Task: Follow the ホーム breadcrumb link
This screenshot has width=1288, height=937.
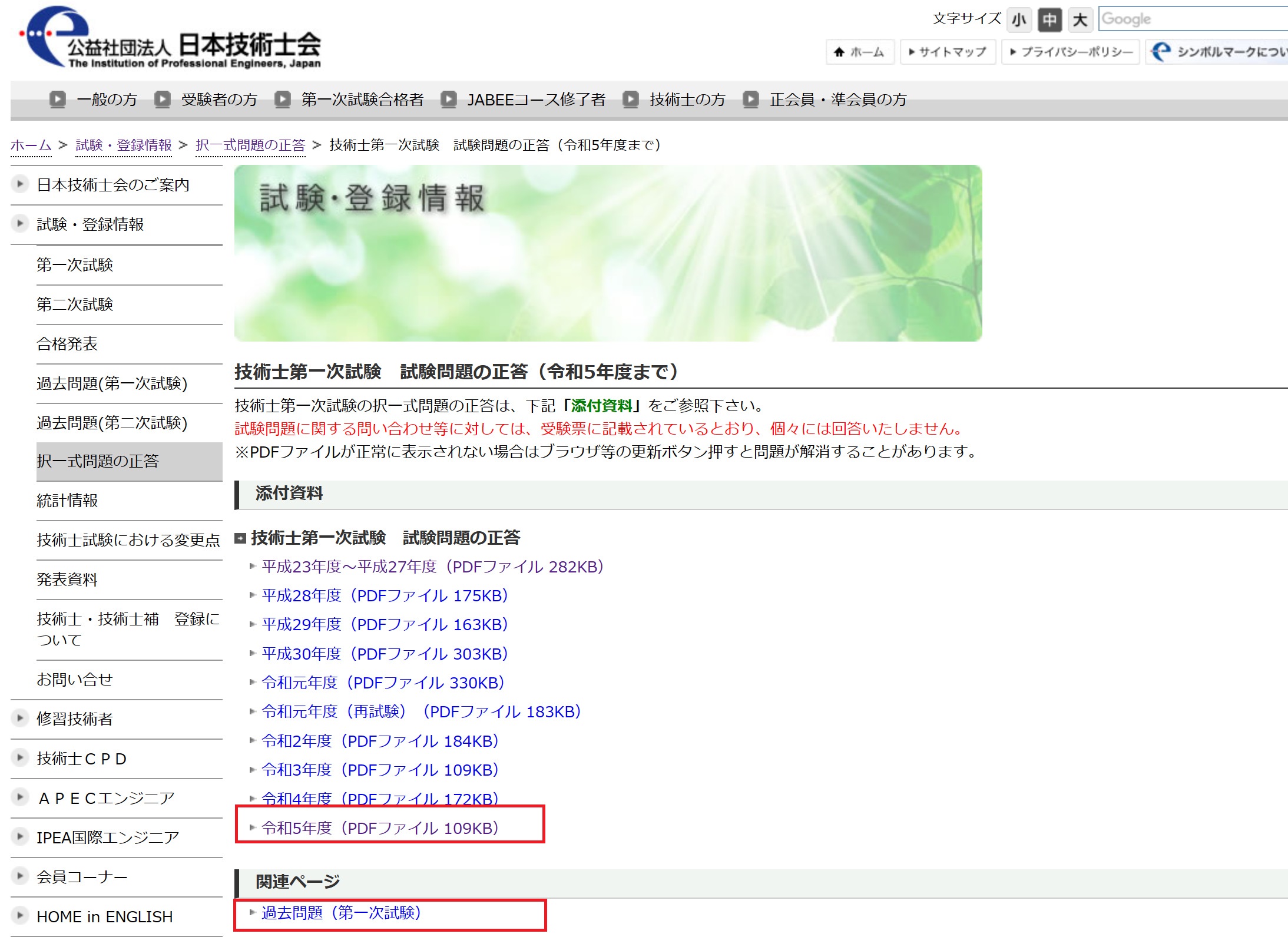Action: pos(31,145)
